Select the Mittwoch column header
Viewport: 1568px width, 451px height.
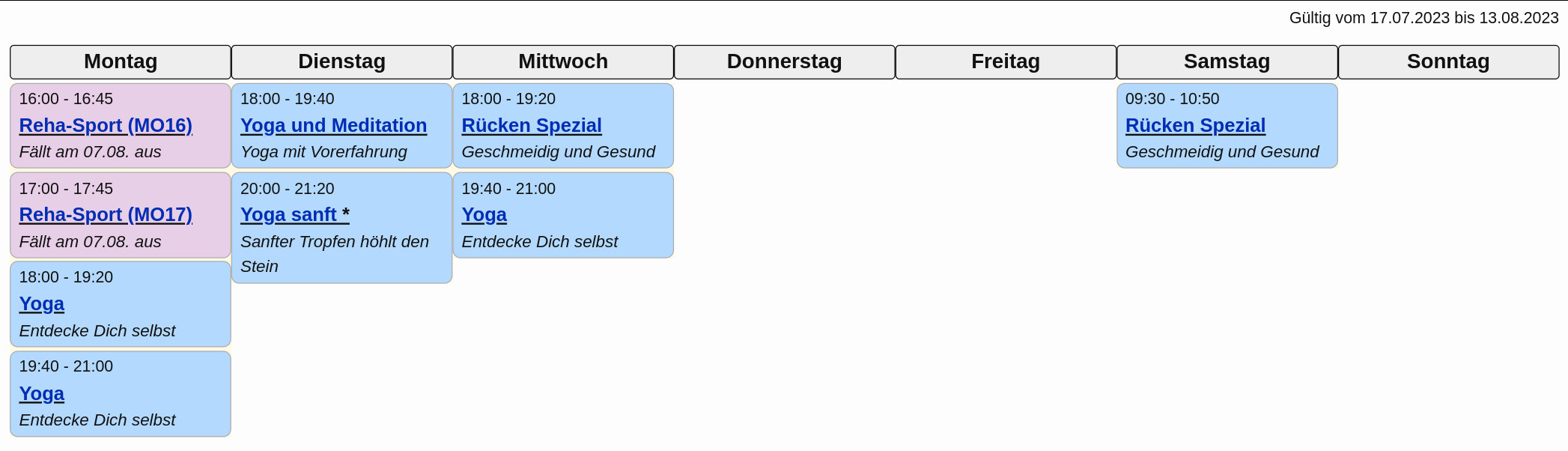[x=563, y=61]
